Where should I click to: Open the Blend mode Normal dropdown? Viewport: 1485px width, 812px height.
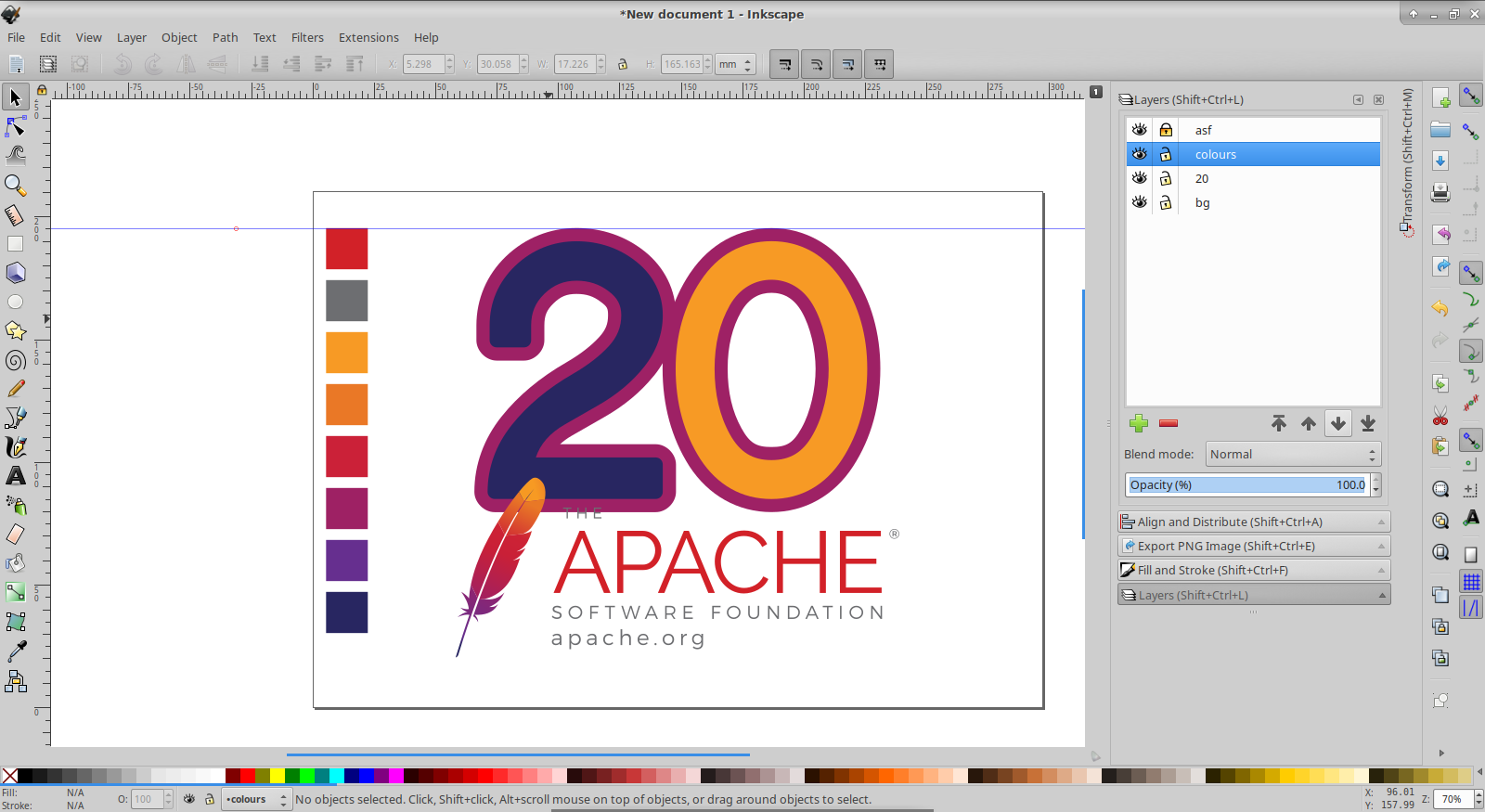coord(1293,454)
